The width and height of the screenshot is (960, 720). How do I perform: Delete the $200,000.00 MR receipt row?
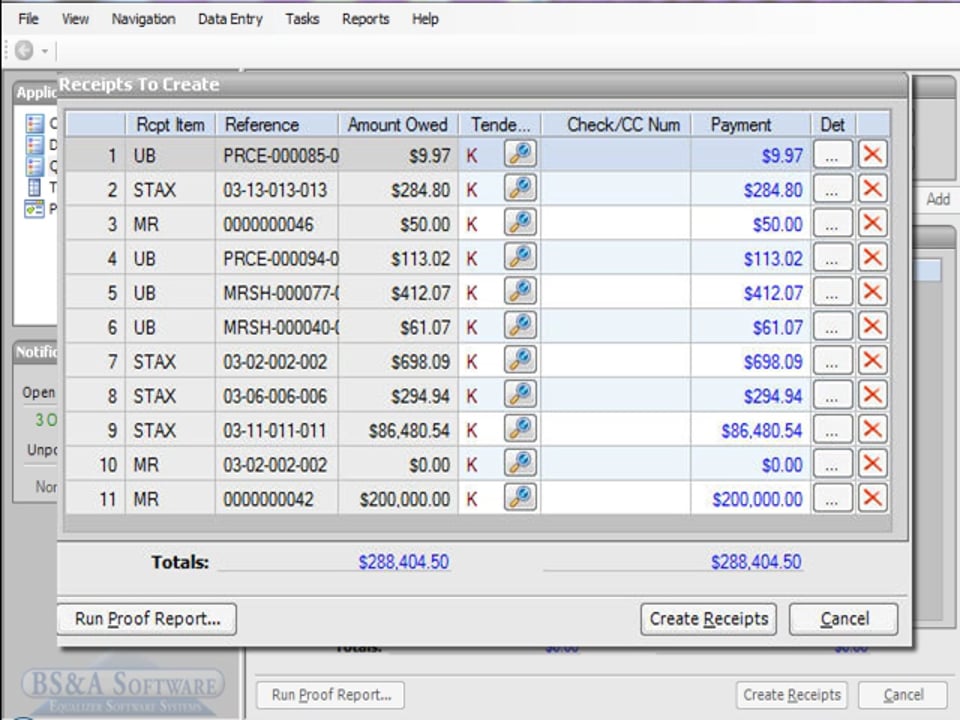872,498
